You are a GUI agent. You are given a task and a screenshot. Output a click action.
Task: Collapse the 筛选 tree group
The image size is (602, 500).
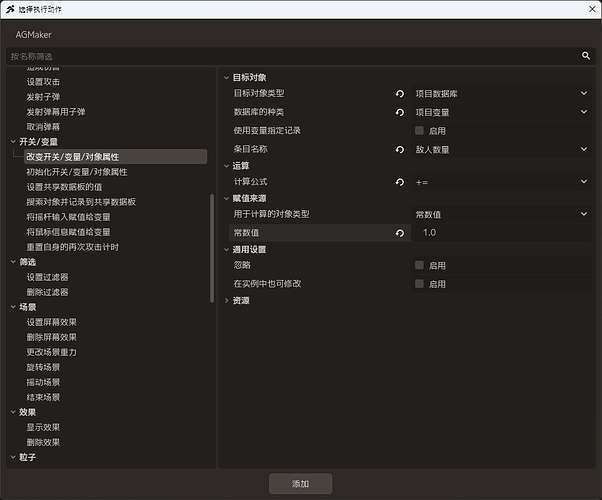coord(13,262)
